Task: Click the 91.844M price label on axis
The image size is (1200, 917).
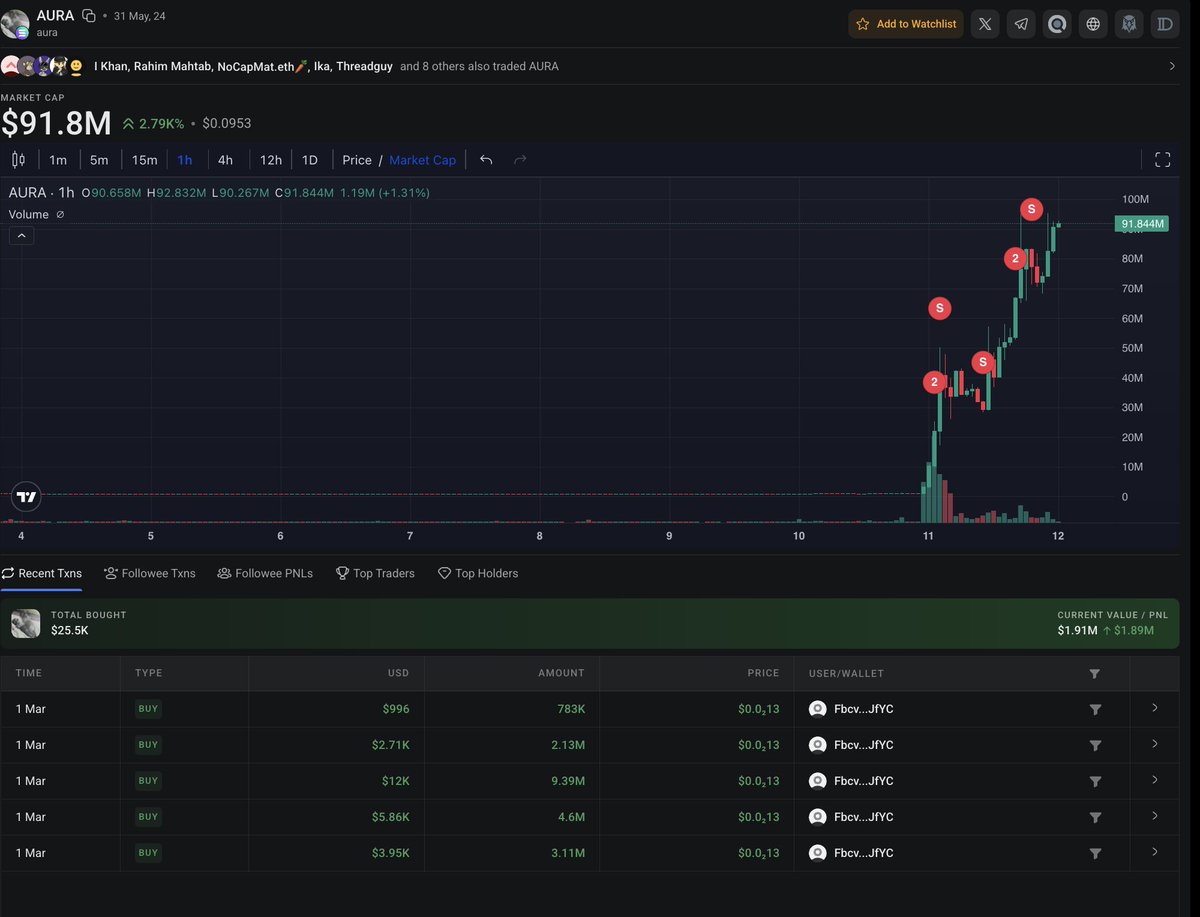Action: pos(1140,224)
